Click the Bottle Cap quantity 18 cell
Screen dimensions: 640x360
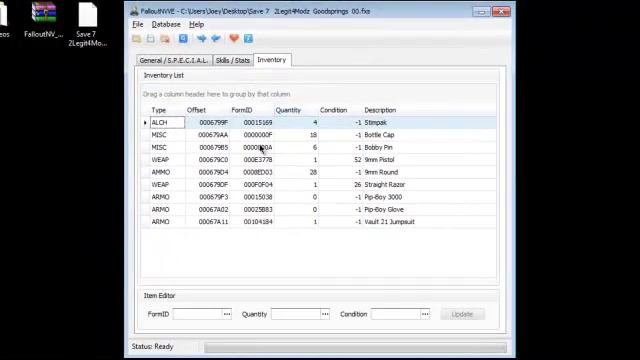tap(297, 135)
